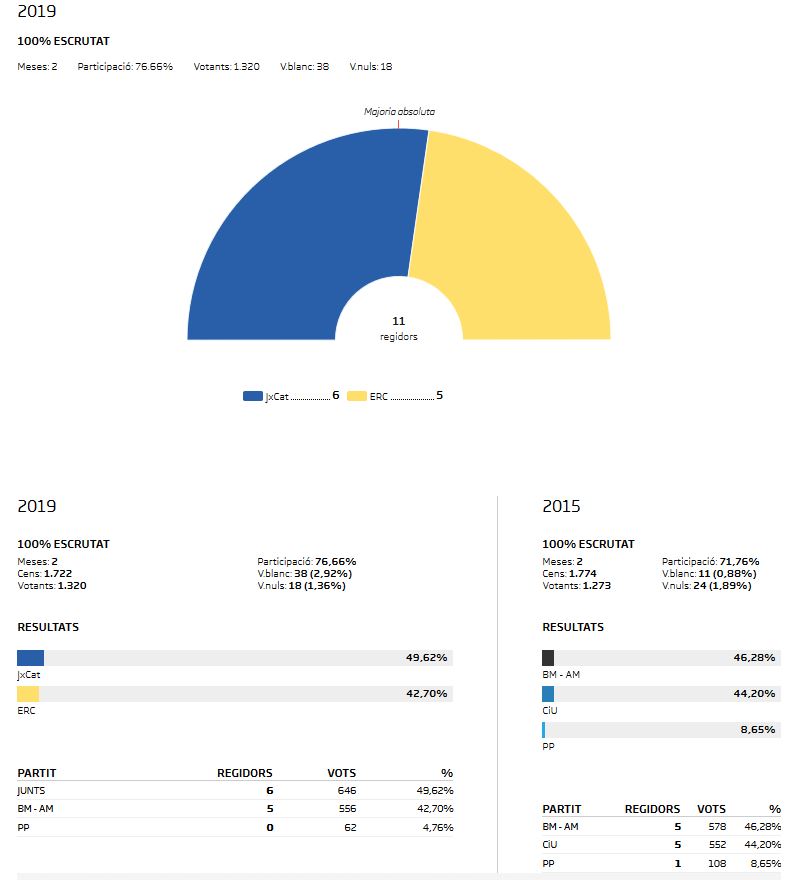Click the PP 8,65% results bar
801x880 pixels.
[660, 730]
